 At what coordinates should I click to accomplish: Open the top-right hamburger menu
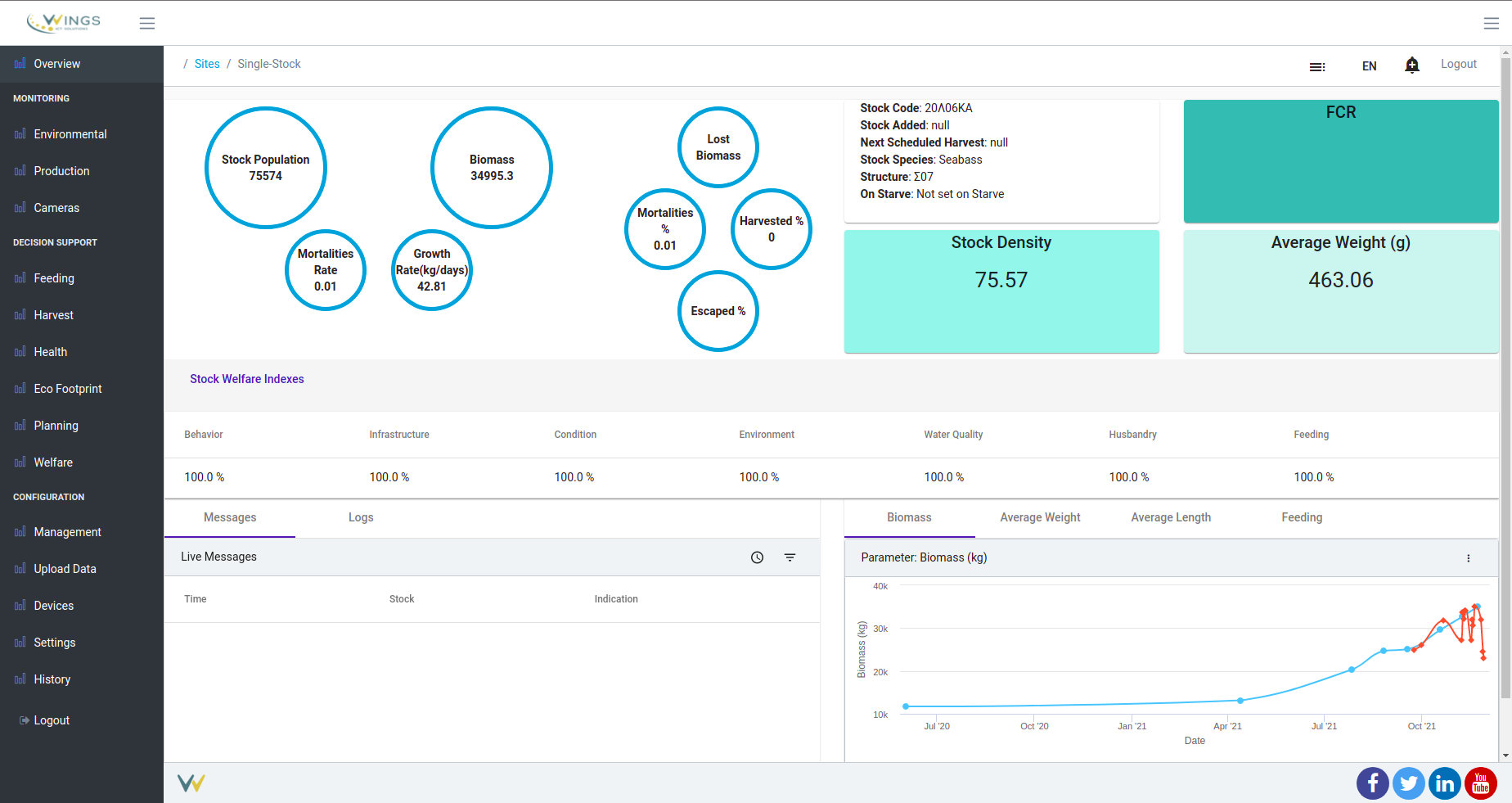(1491, 23)
